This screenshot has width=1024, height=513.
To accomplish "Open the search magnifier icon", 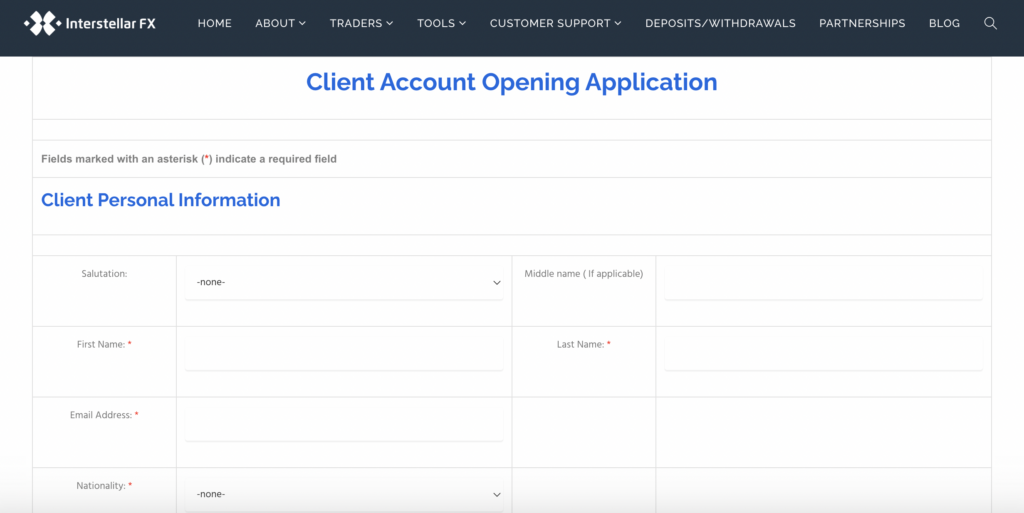I will coord(990,23).
